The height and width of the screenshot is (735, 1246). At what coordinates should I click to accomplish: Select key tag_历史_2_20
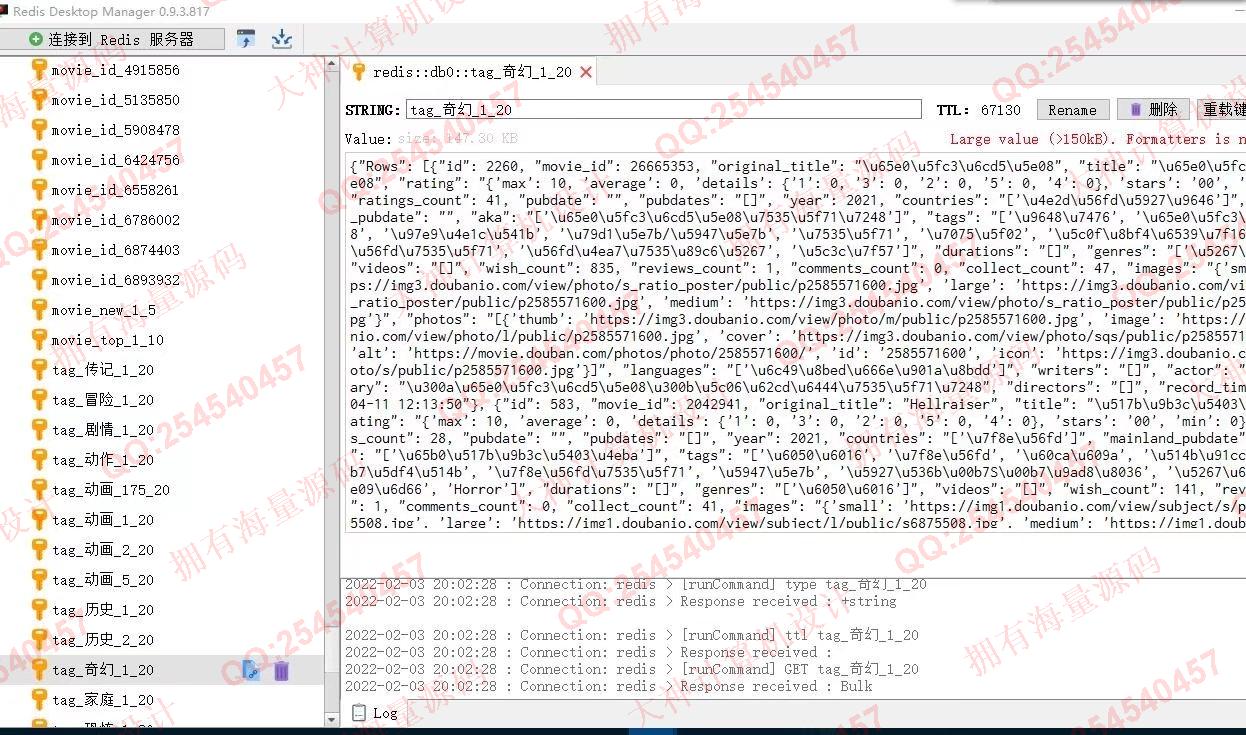click(x=103, y=640)
